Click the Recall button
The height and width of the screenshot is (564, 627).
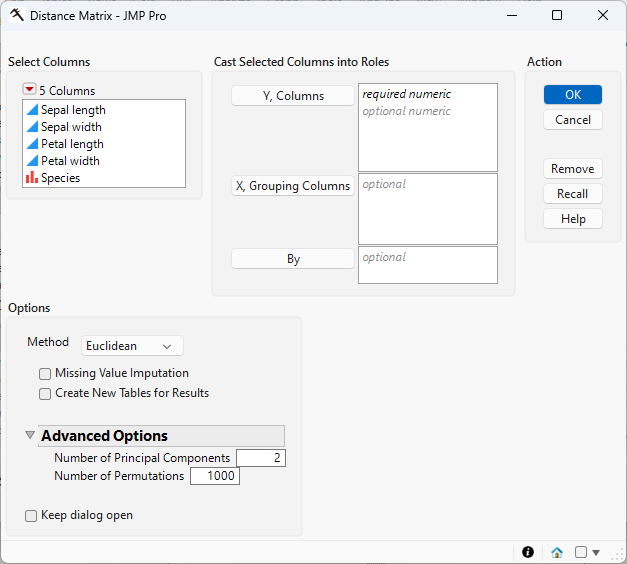click(x=573, y=194)
